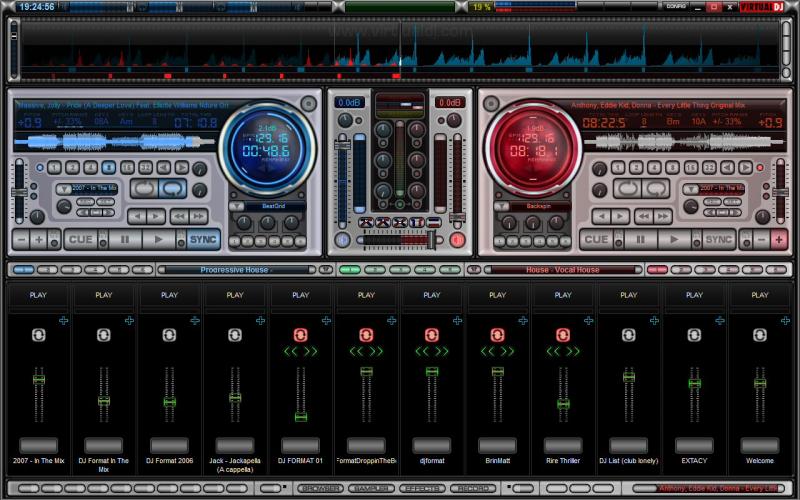The height and width of the screenshot is (500, 800).
Task: Pause the left blue deck
Action: pos(124,239)
